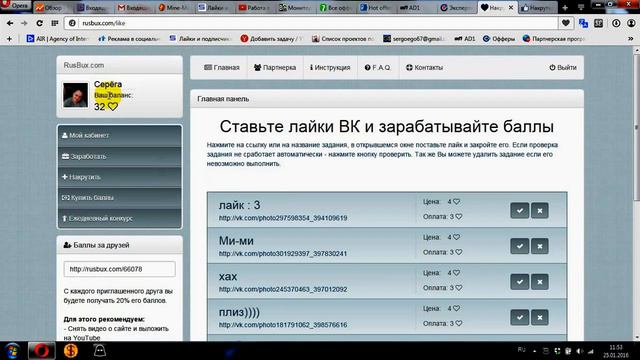The width and height of the screenshot is (640, 360).
Task: Open link vk.com/photo301929397_397830241
Action: pyautogui.click(x=283, y=253)
